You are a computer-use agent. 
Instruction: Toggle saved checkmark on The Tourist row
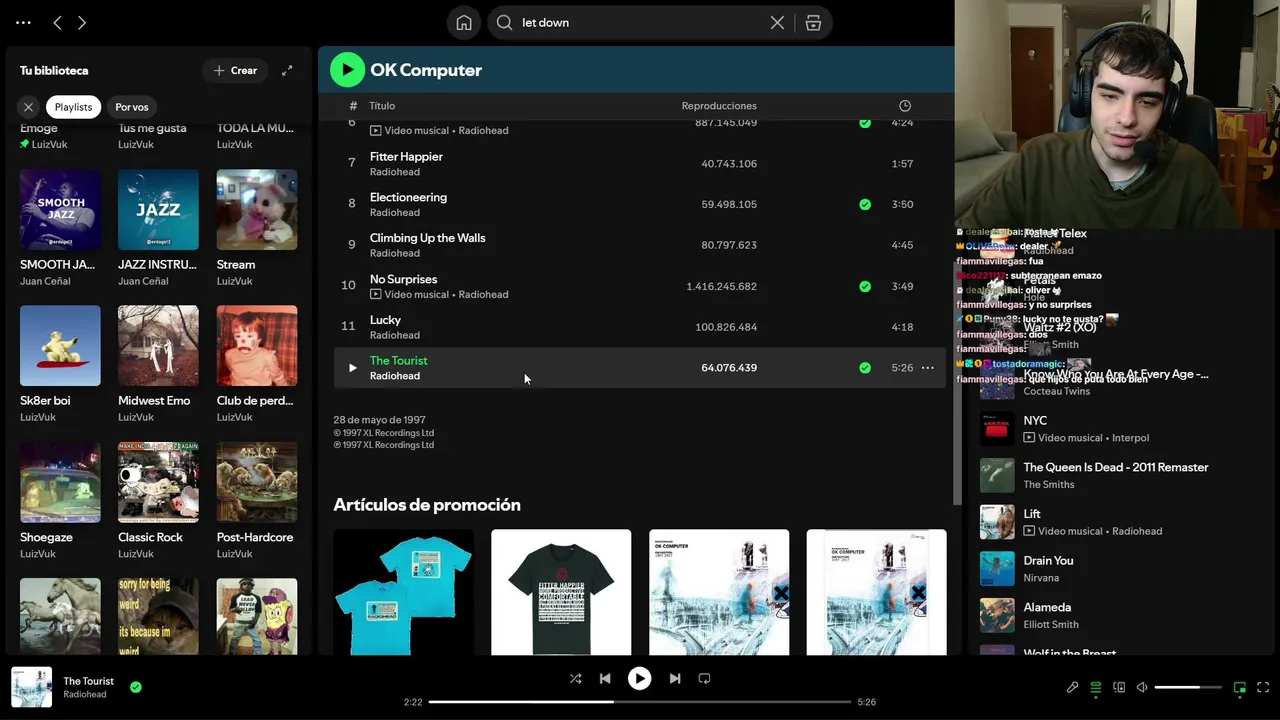click(865, 368)
